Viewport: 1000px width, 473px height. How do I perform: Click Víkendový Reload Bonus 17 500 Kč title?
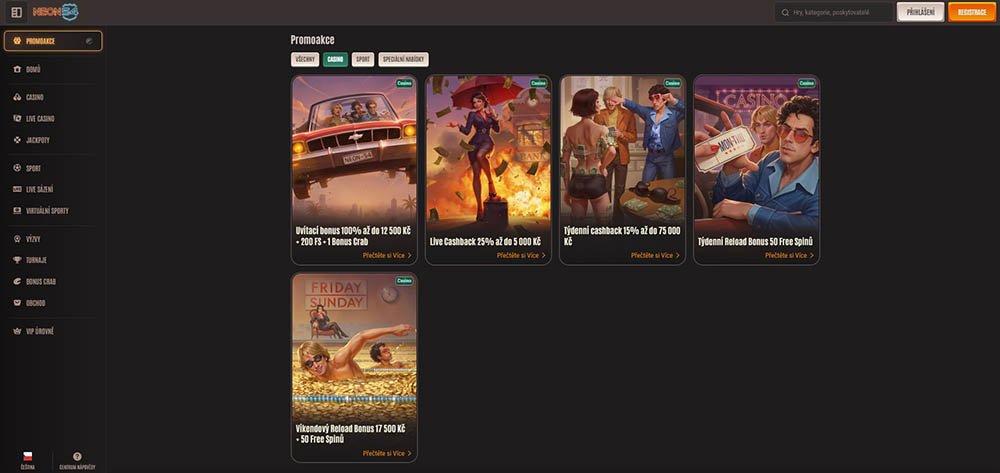coord(350,434)
